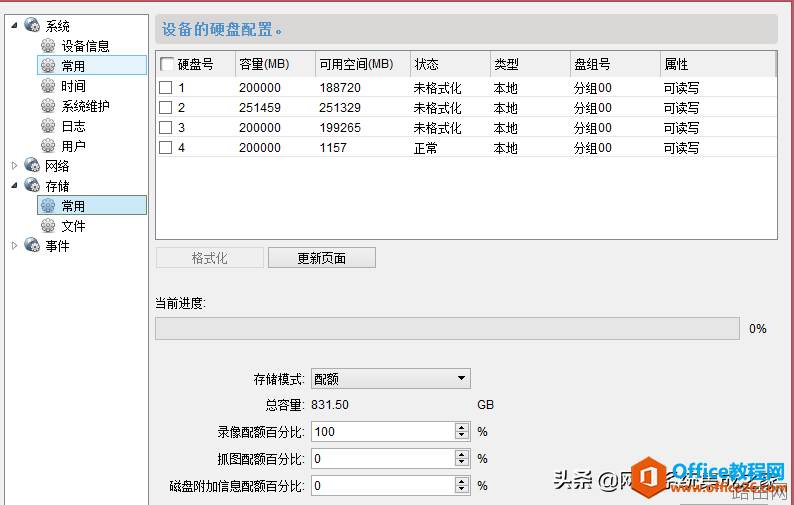Click the 抓图配额百分比 input field

[383, 458]
